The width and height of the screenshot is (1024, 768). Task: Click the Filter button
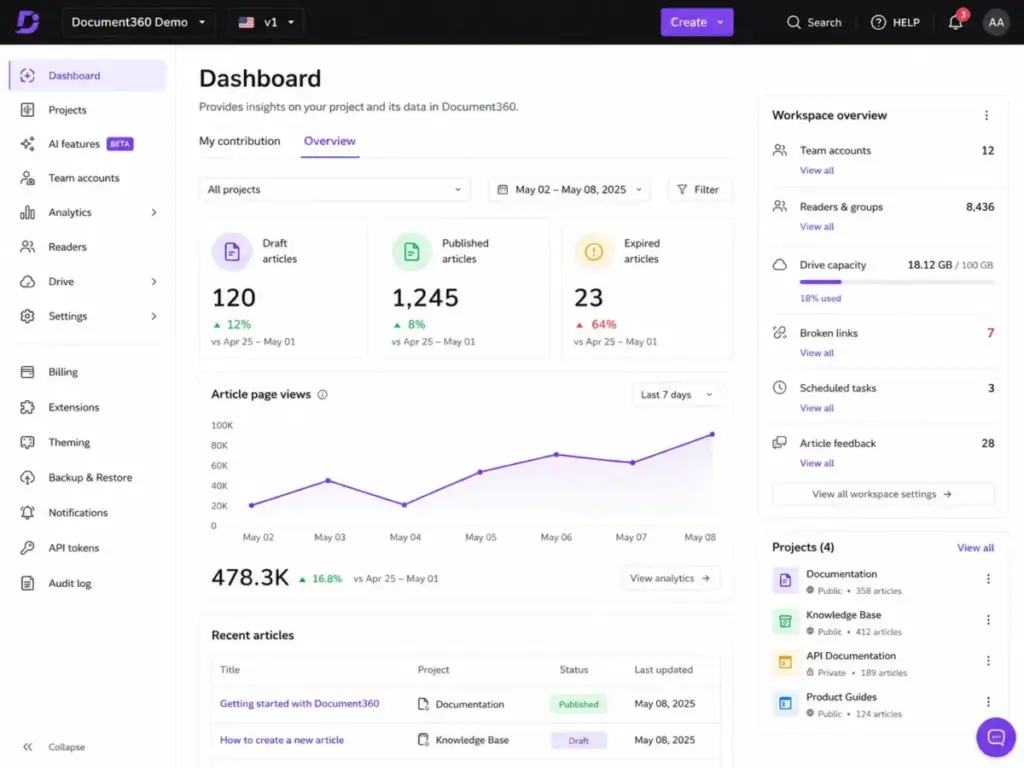coord(699,189)
